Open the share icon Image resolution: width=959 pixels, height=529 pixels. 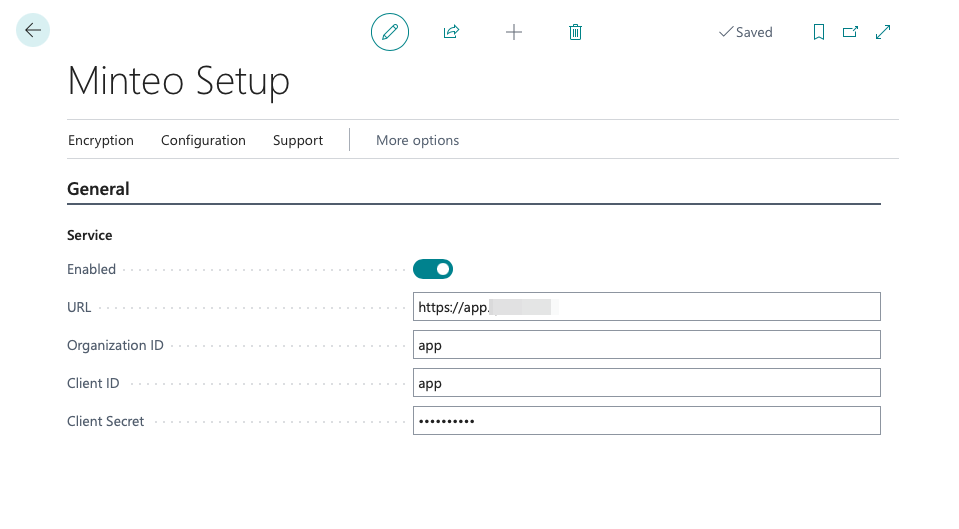tap(451, 32)
